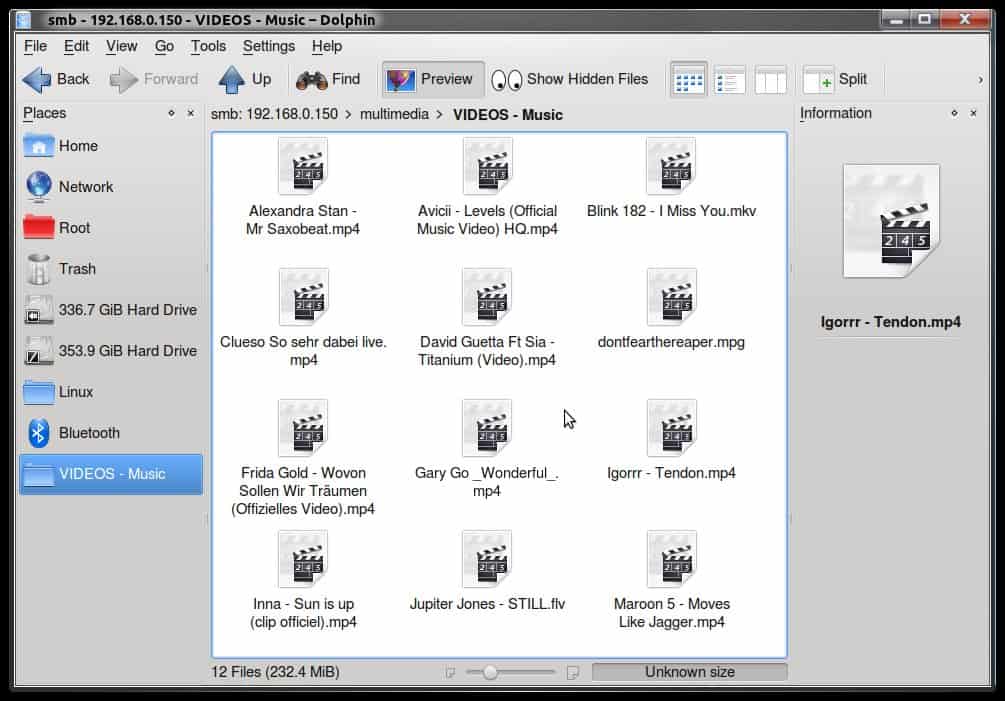The width and height of the screenshot is (1005, 701).
Task: Open the Go menu
Action: [164, 46]
